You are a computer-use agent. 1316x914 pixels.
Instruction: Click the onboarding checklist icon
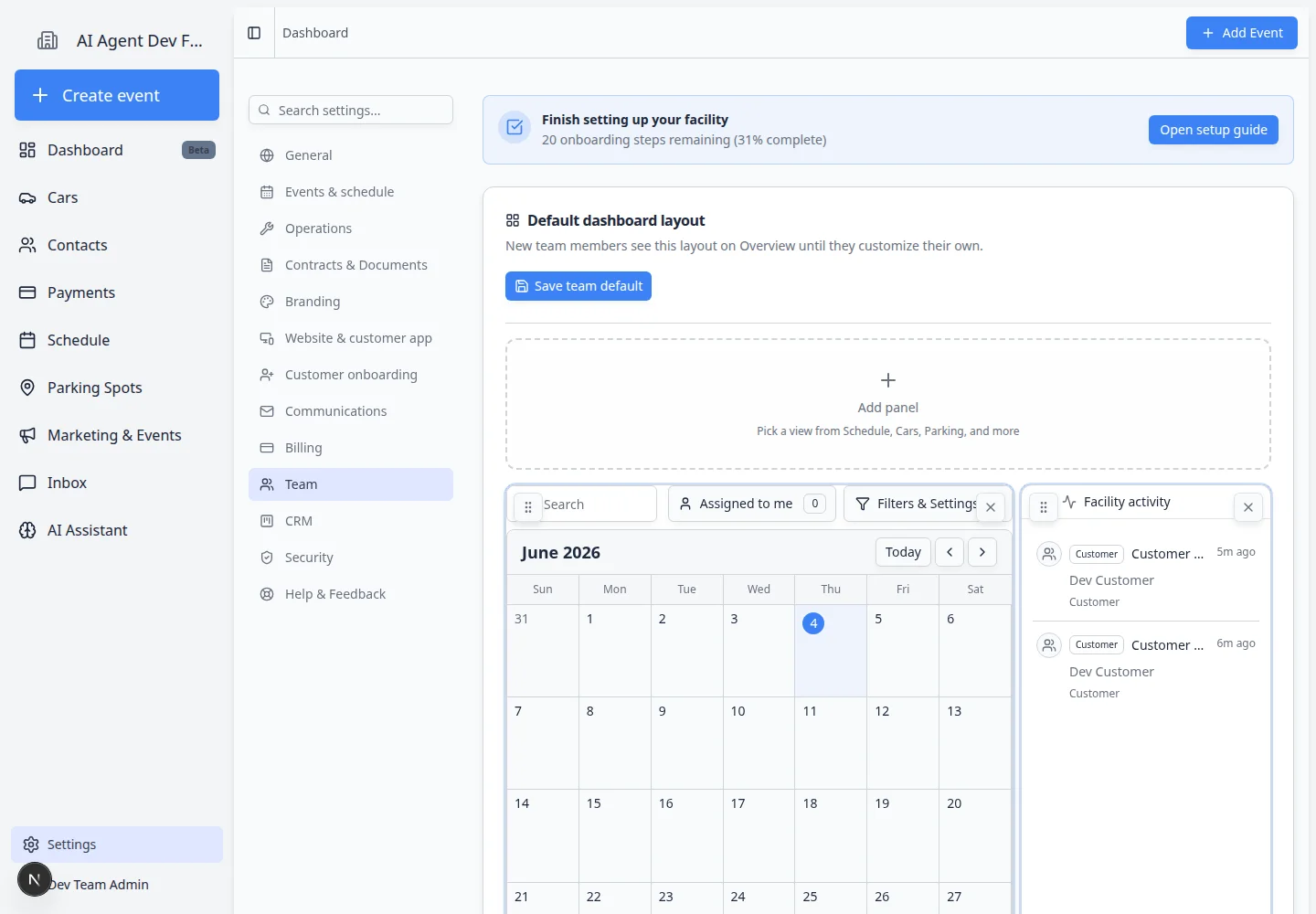[x=515, y=127]
